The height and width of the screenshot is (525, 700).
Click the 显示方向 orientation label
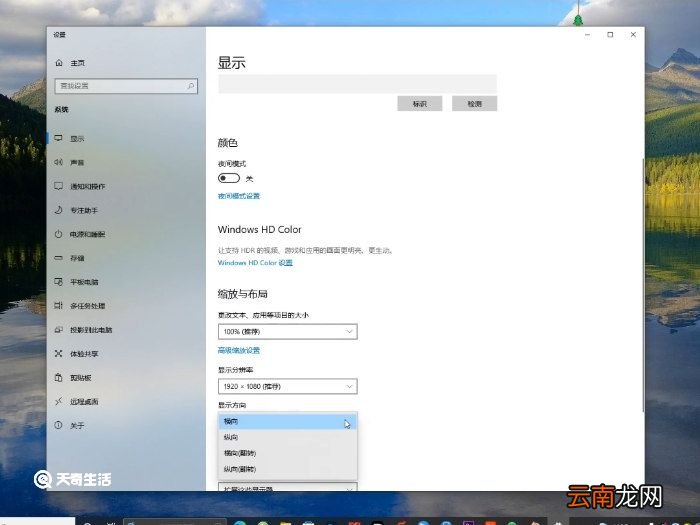point(232,405)
